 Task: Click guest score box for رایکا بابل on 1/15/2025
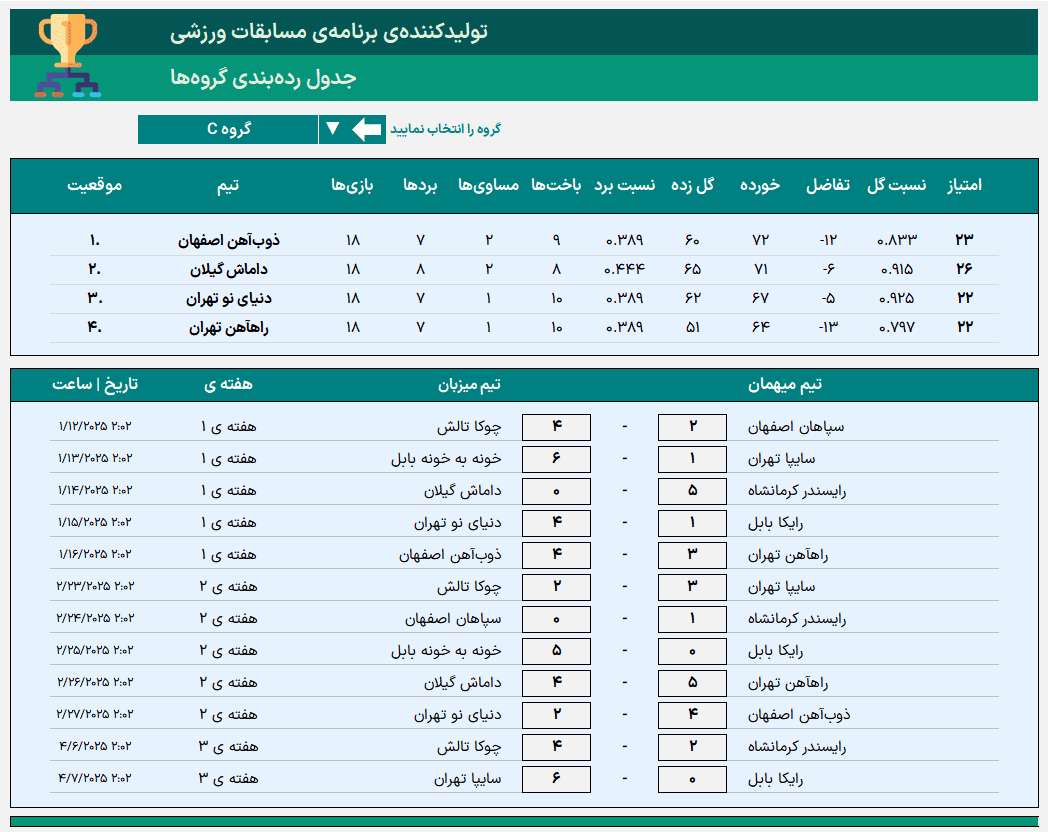tap(692, 523)
